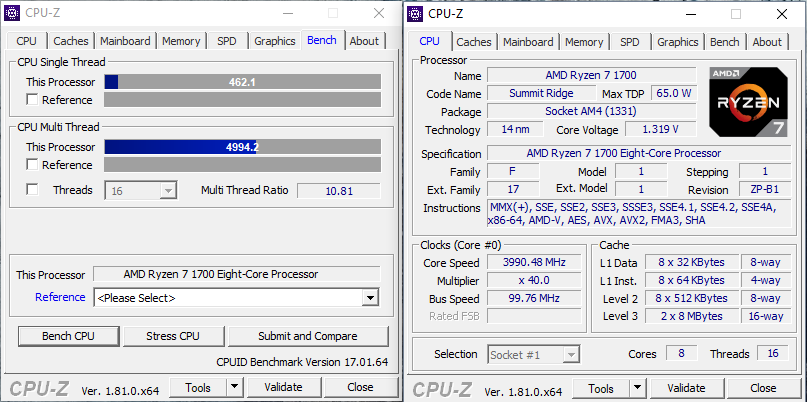The height and width of the screenshot is (402, 807).
Task: Enable Multi Thread Reference checkbox
Action: click(32, 165)
